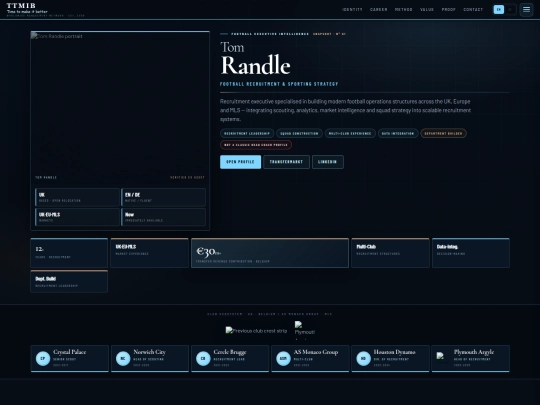Click the Recruitment Leadership tag
Screen dimensions: 540x405
[x=247, y=133]
